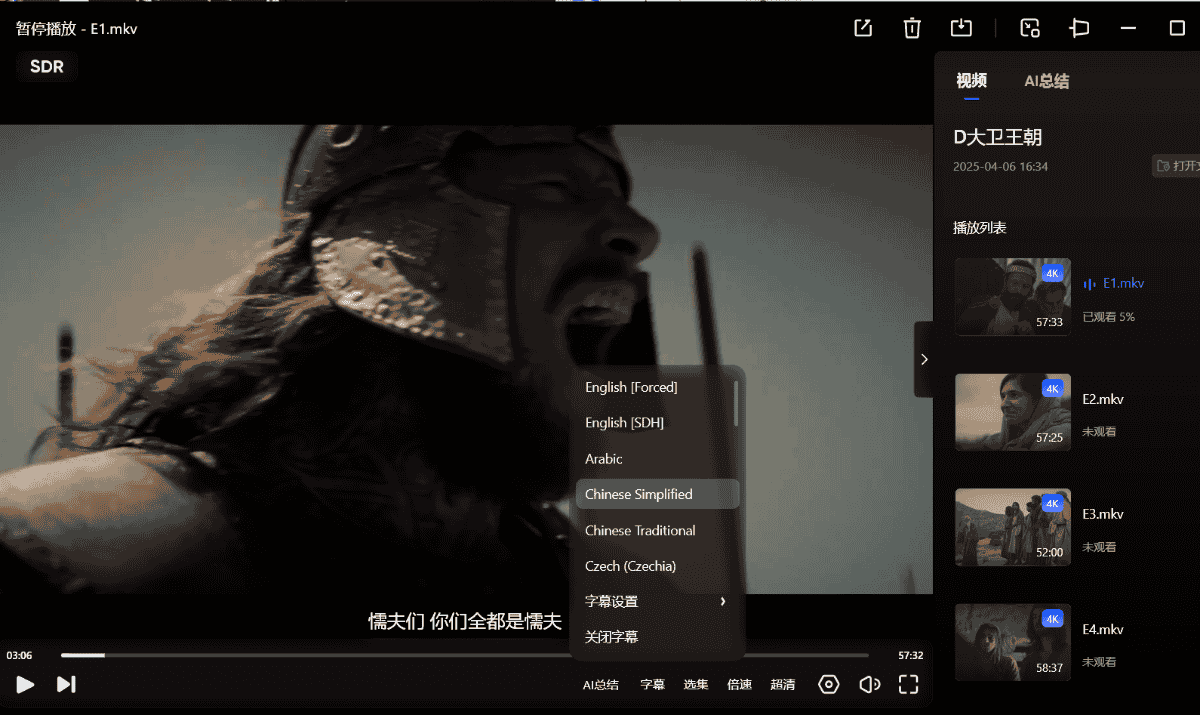Switch to the AI总结 tab
The height and width of the screenshot is (715, 1200).
tap(1046, 82)
